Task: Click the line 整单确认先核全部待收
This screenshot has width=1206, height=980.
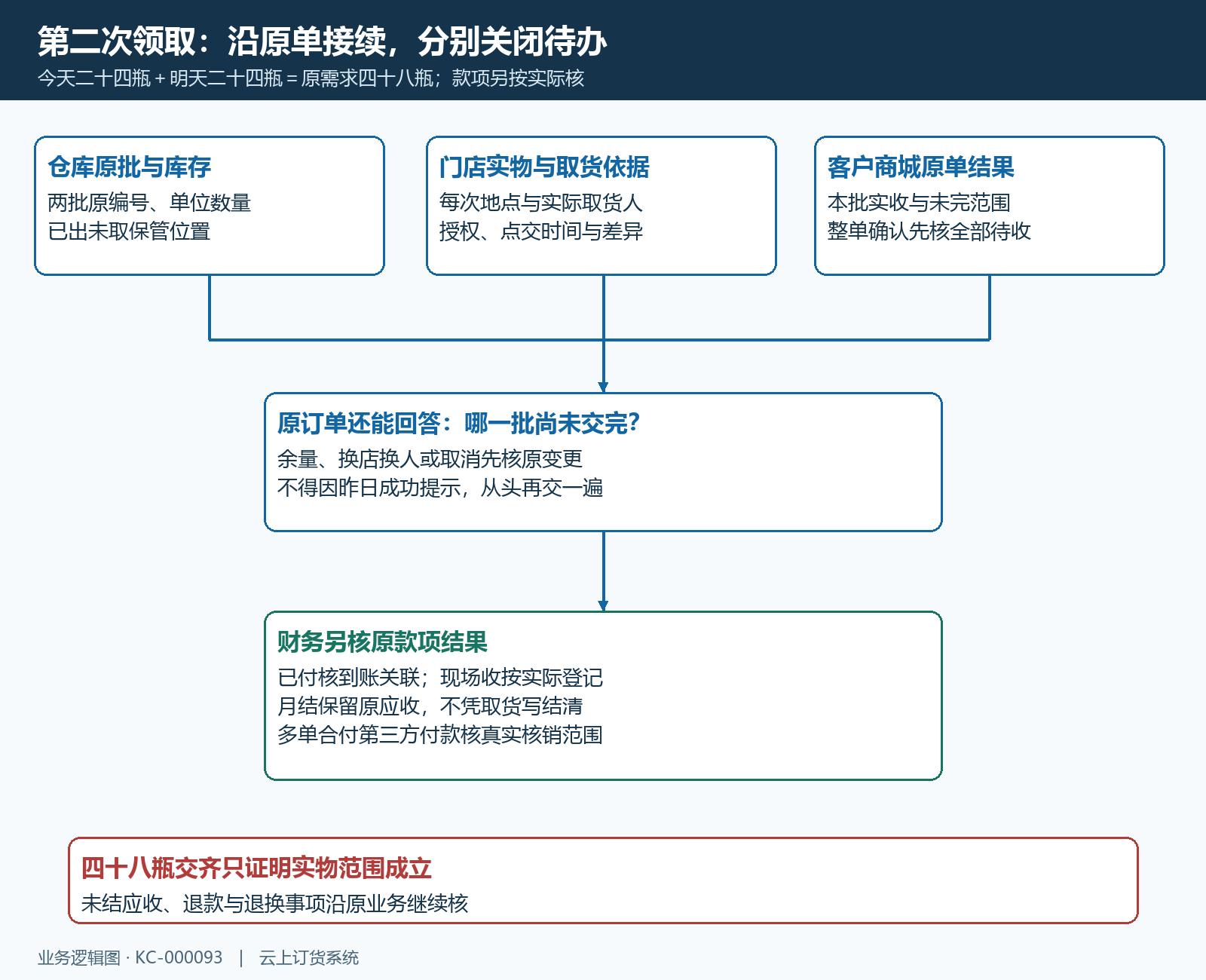Action: [x=929, y=231]
